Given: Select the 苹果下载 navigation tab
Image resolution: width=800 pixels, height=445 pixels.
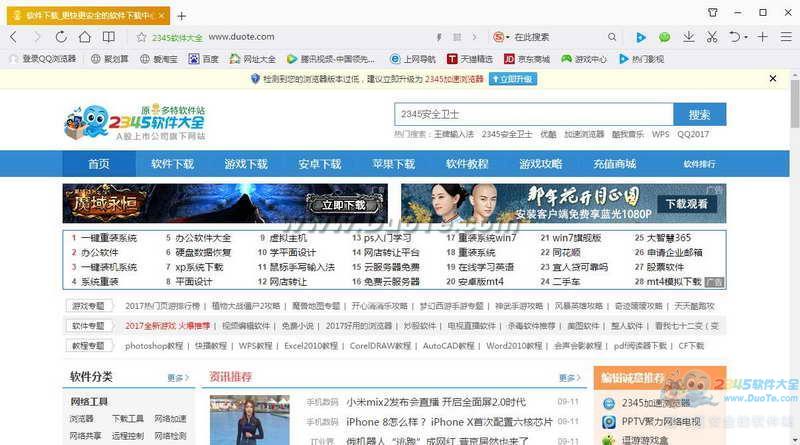Looking at the screenshot, I should (393, 164).
